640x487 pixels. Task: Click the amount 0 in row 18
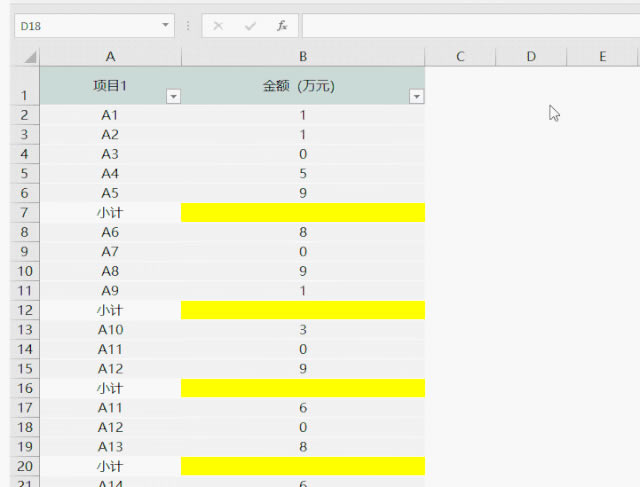click(303, 427)
